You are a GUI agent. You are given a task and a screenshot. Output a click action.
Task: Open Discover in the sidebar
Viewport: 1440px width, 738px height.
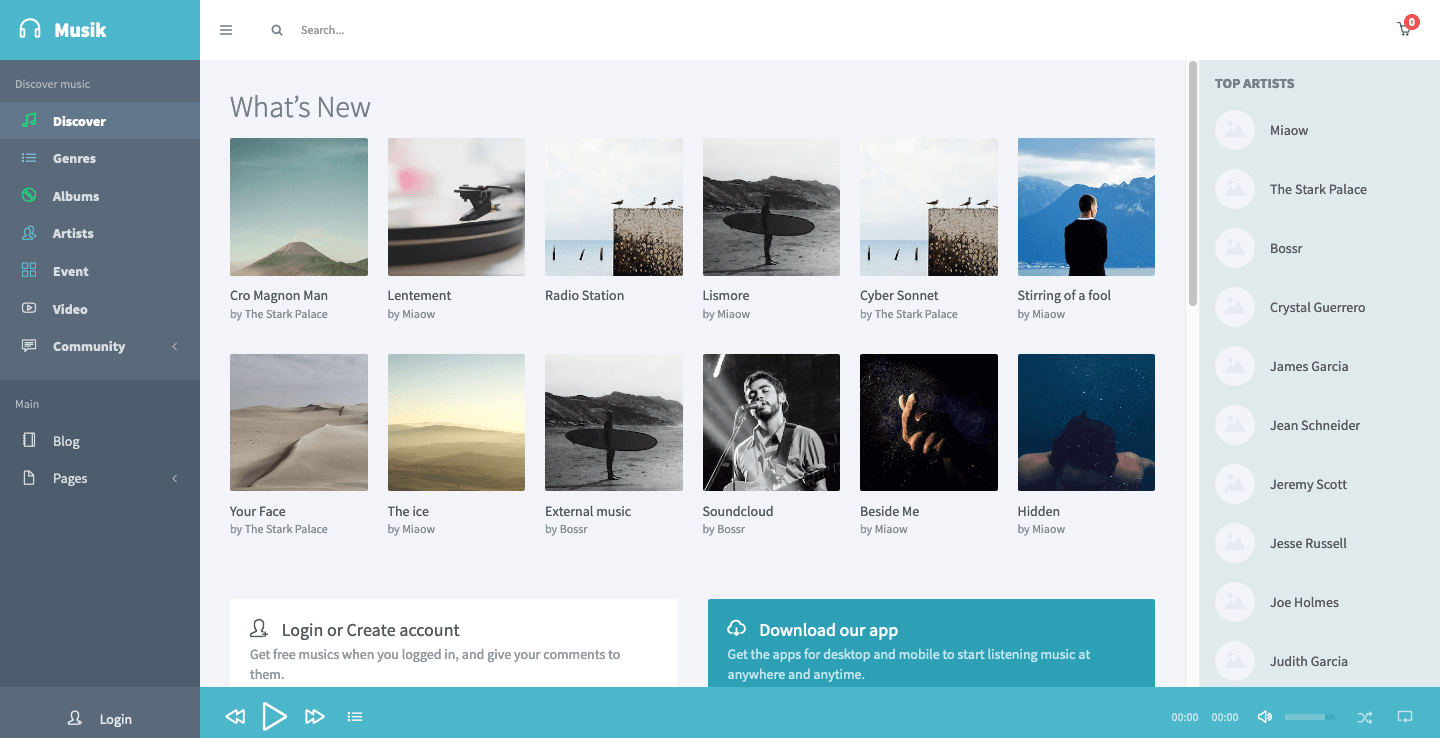pyautogui.click(x=100, y=121)
